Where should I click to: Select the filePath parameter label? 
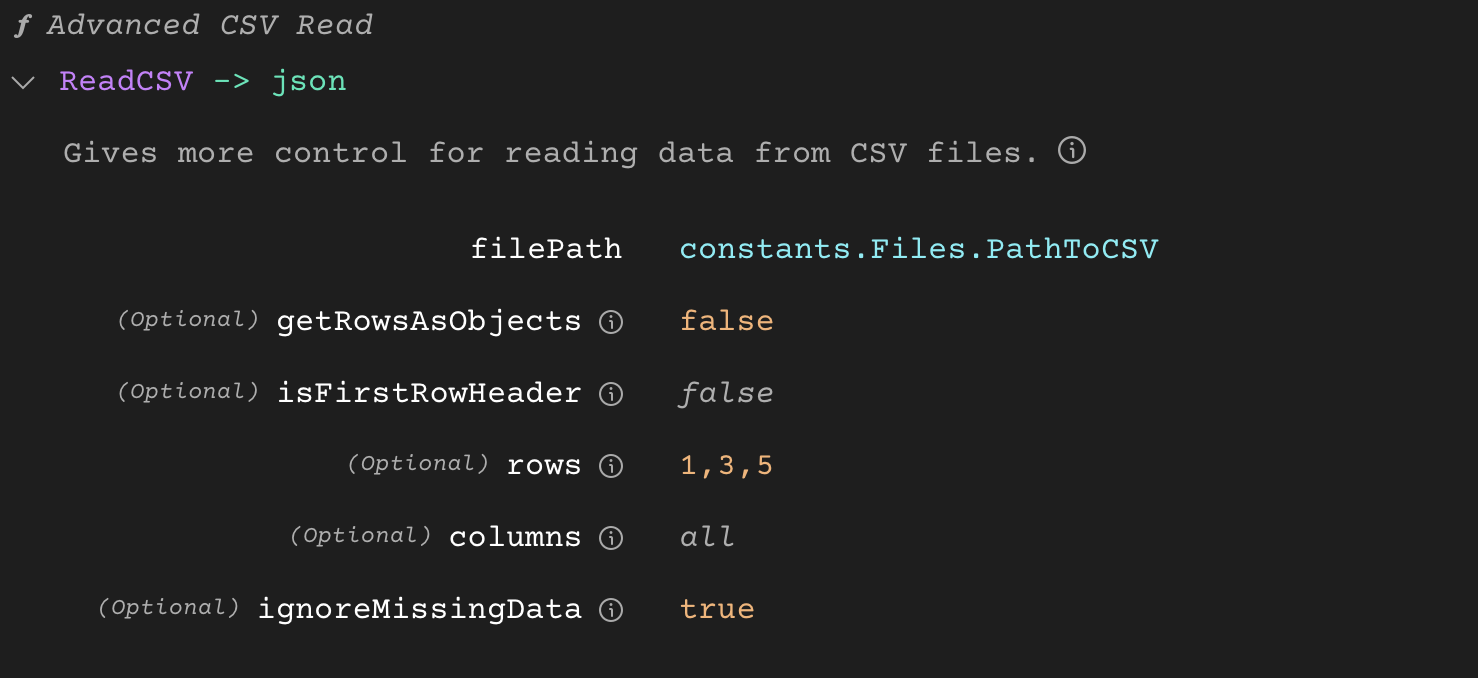(546, 248)
